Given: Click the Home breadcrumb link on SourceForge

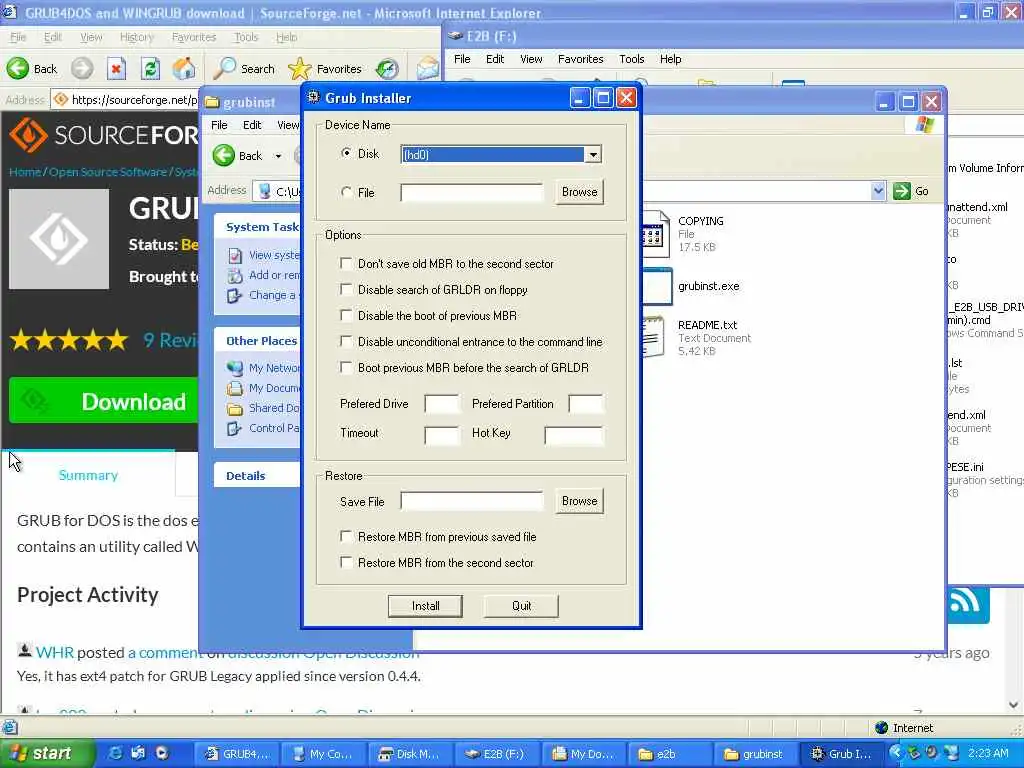Looking at the screenshot, I should pos(25,172).
